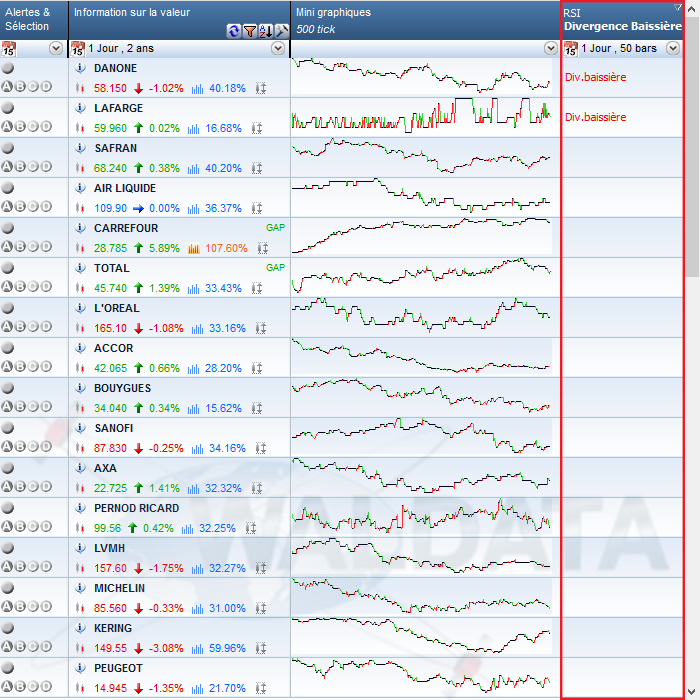Click GAP label on CARREFOUR row
Image resolution: width=700 pixels, height=700 pixels.
coord(275,227)
